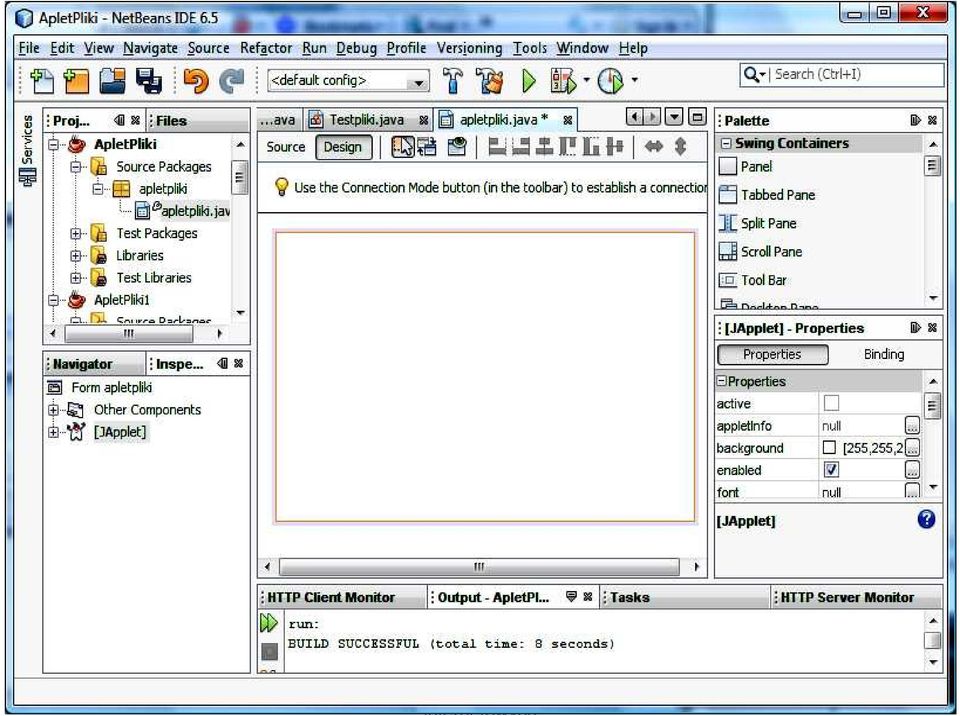Image resolution: width=960 pixels, height=716 pixels.
Task: Activate the Connection Mode button
Action: 427,147
